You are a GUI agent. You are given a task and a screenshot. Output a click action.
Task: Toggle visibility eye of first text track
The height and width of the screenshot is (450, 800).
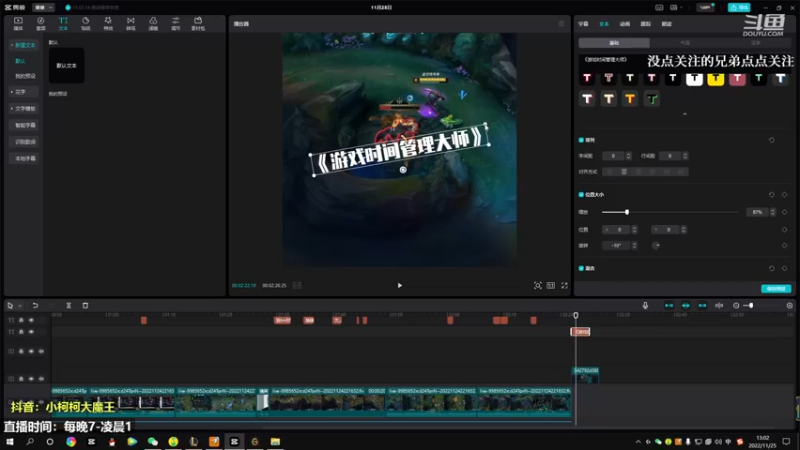[31, 320]
